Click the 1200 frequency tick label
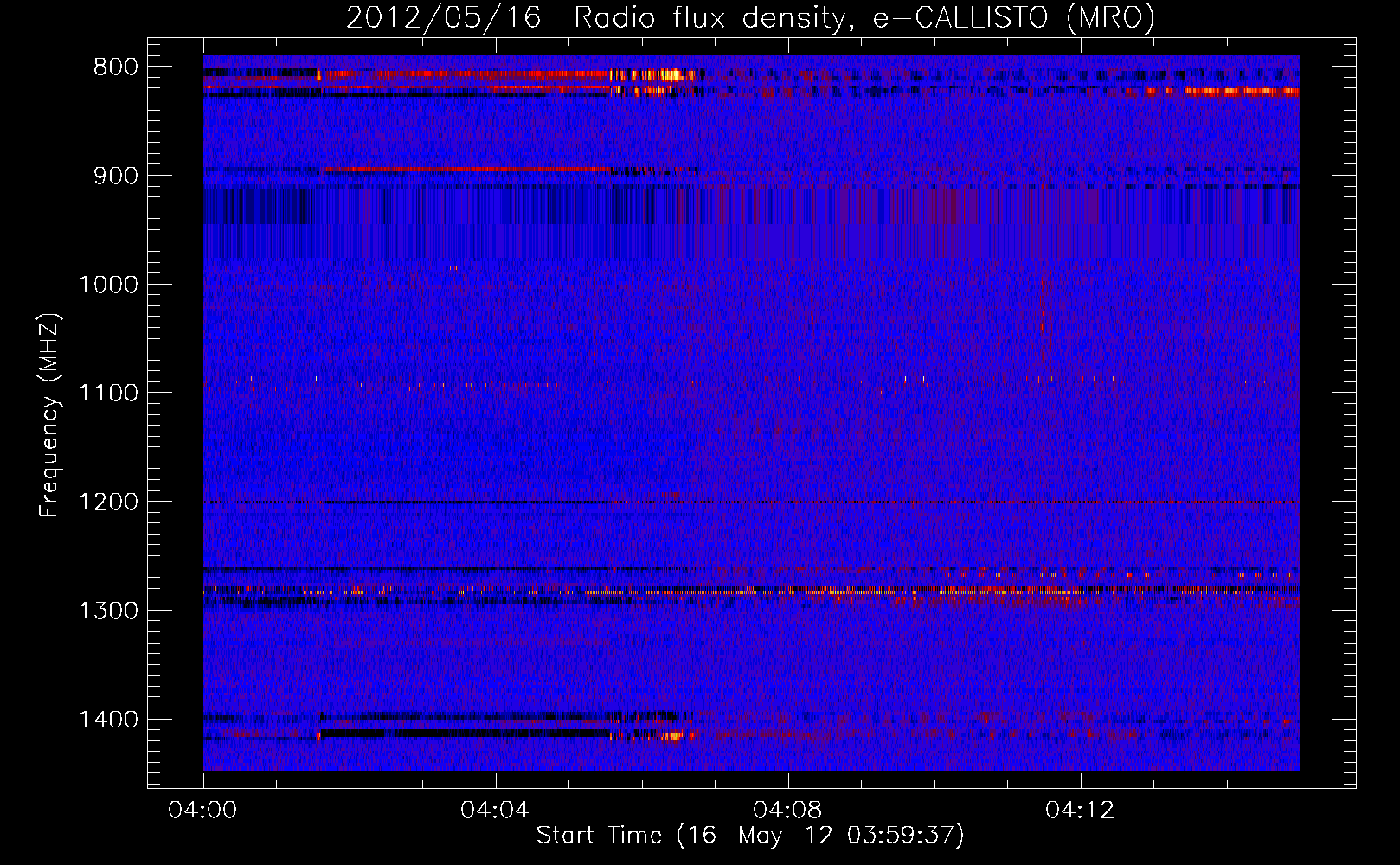Viewport: 1400px width, 865px height. pos(108,503)
